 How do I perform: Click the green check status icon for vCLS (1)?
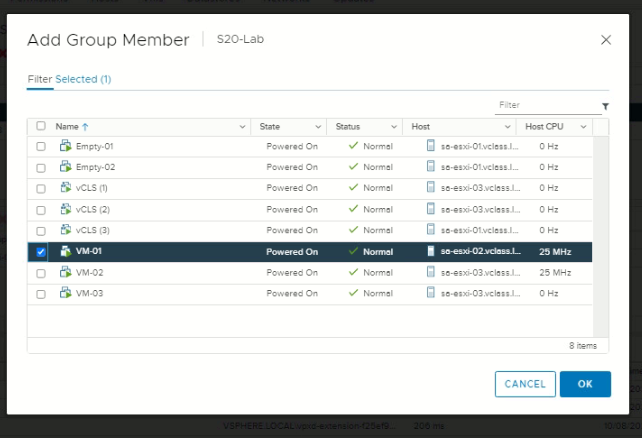(353, 187)
